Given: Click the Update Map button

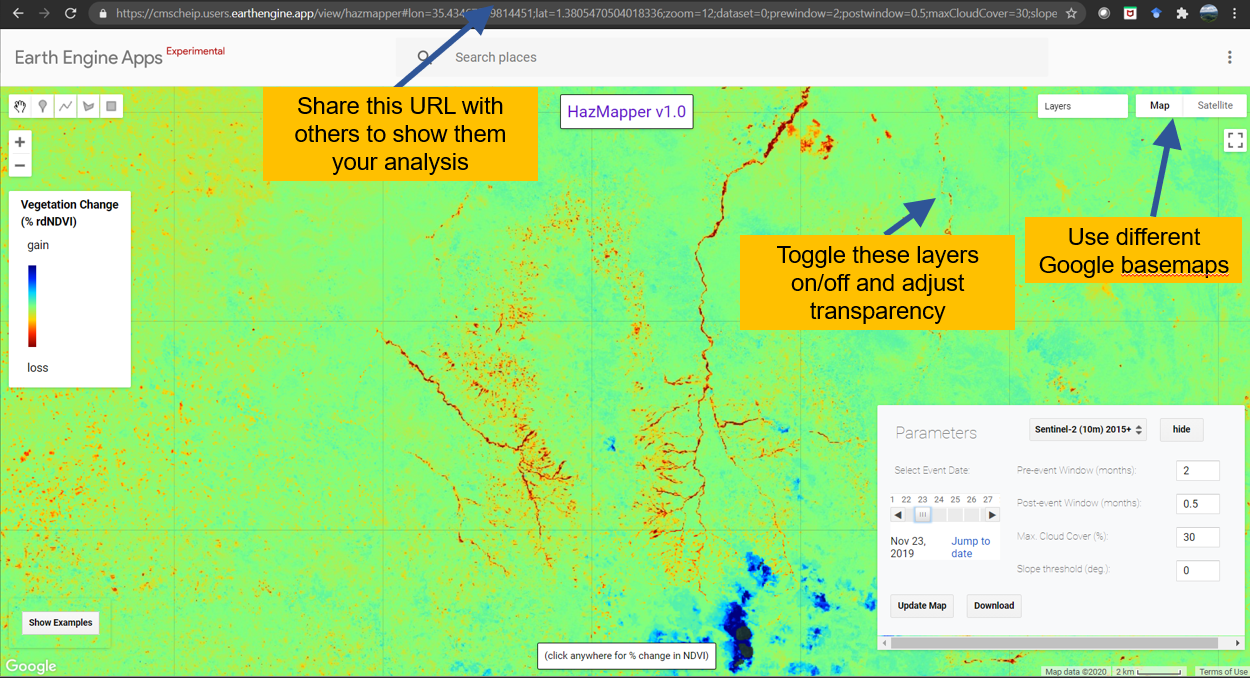Looking at the screenshot, I should pos(921,605).
